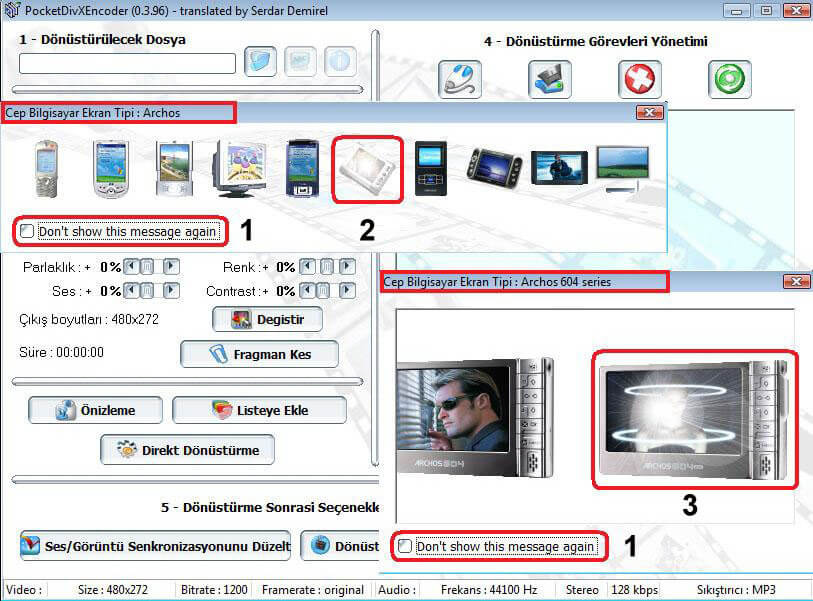Screen dimensions: 813x601
Task: Check 'Don't show this message again' in Archos dialog
Action: tap(28, 232)
